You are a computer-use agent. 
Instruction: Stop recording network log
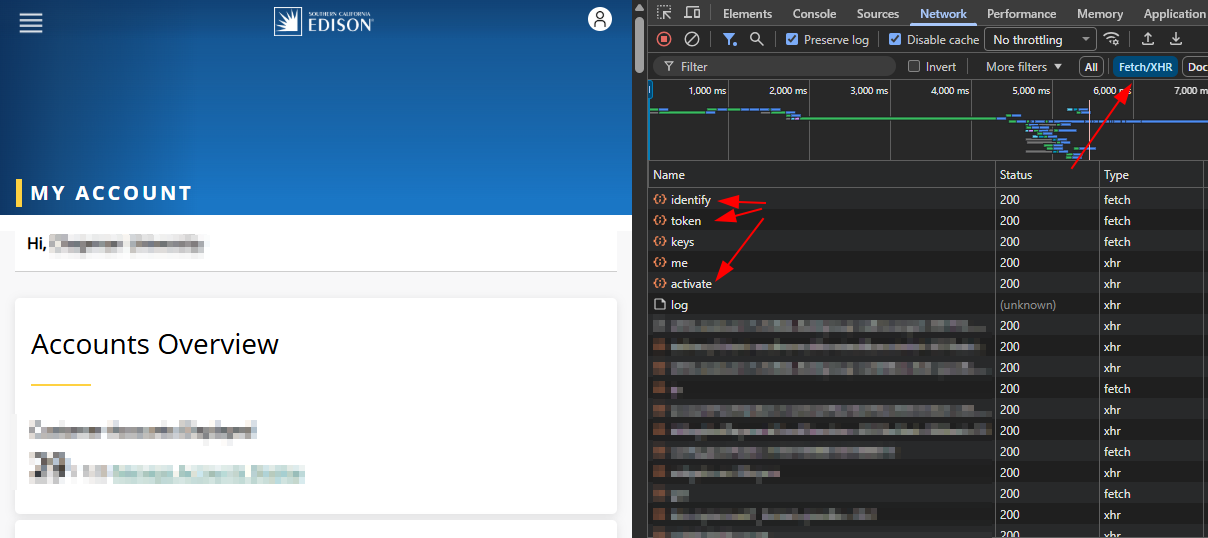click(x=664, y=39)
